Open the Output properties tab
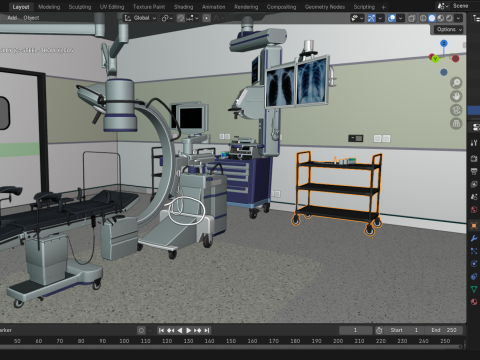The height and width of the screenshot is (360, 480). click(x=474, y=171)
